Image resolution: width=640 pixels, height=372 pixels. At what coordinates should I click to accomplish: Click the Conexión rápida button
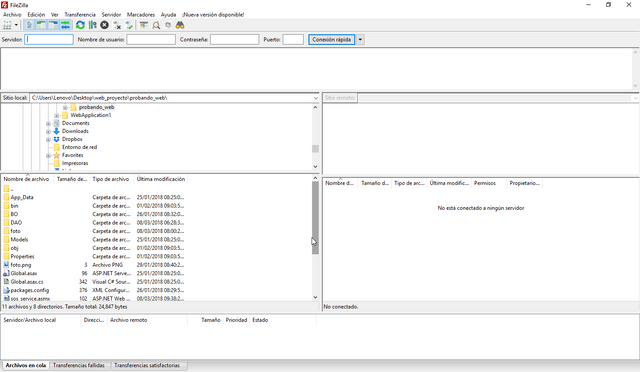tap(331, 40)
